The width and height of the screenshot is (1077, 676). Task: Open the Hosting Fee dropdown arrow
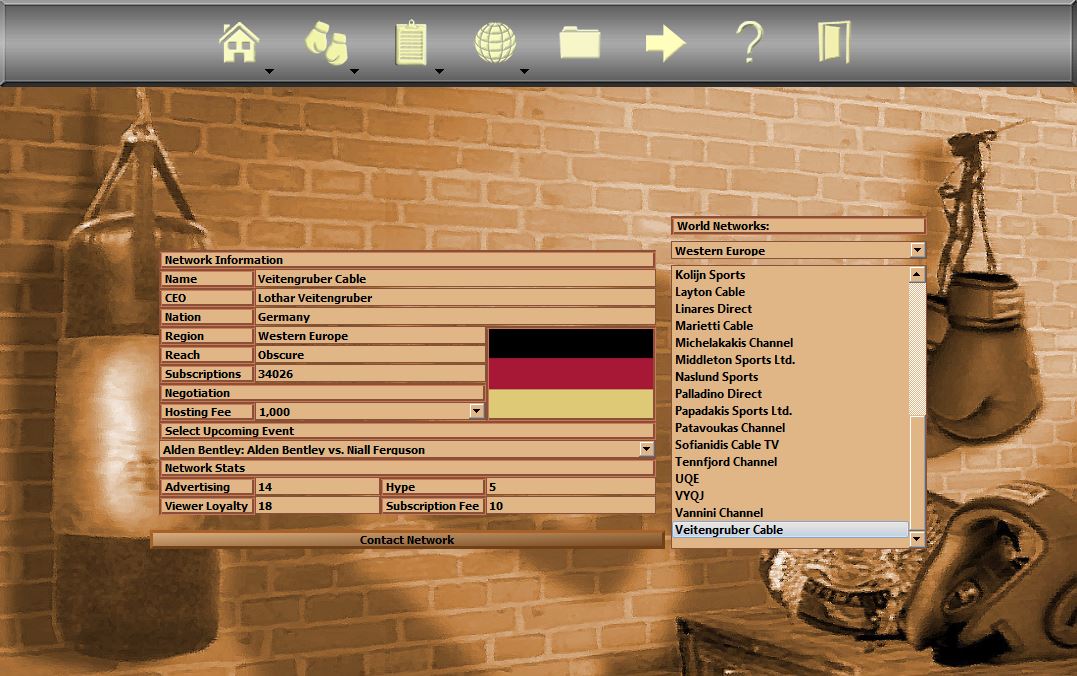477,411
